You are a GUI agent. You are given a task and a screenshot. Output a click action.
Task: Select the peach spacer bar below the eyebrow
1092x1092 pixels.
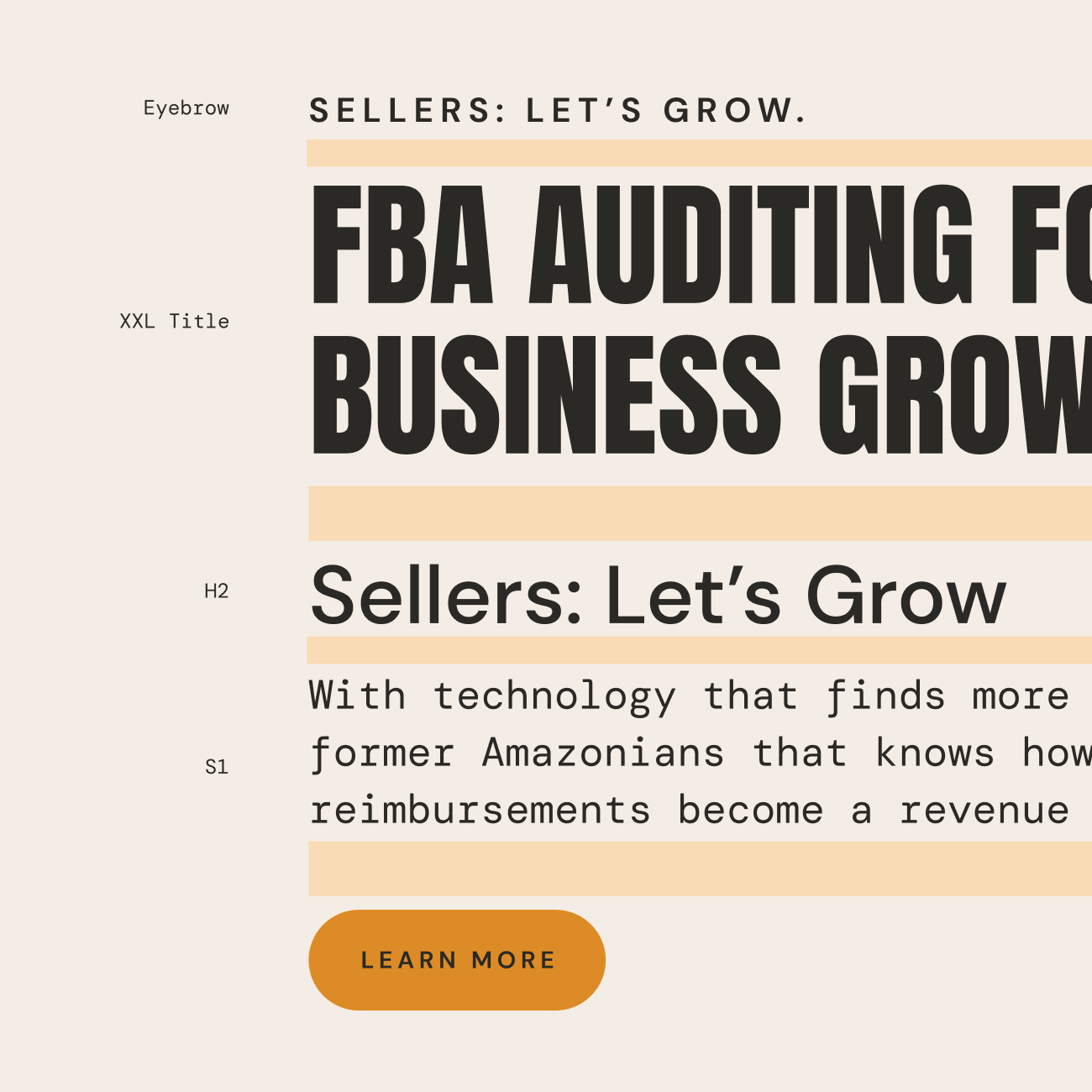pyautogui.click(x=699, y=153)
